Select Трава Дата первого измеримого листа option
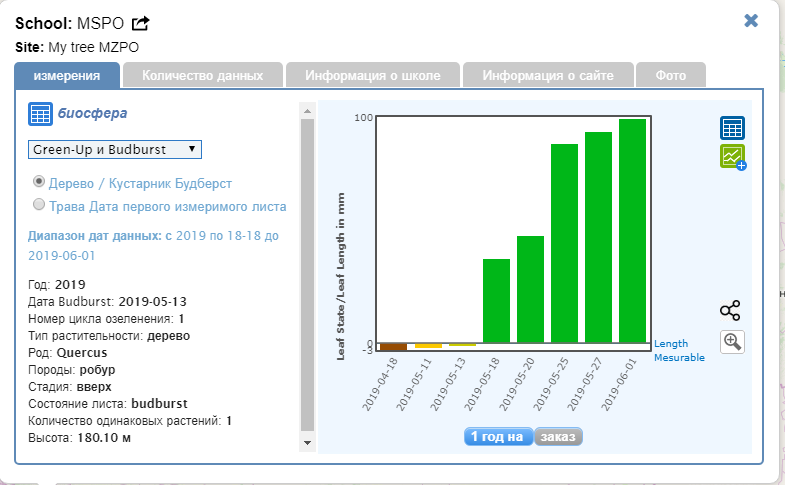785x485 pixels. point(39,205)
